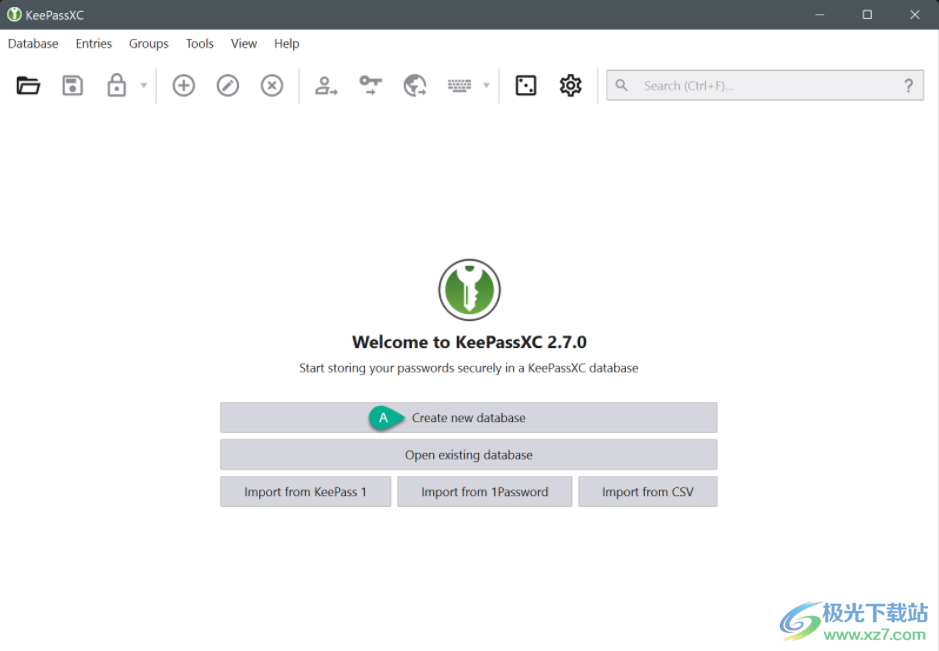Click the Copy password key icon
The height and width of the screenshot is (651, 939).
[371, 86]
